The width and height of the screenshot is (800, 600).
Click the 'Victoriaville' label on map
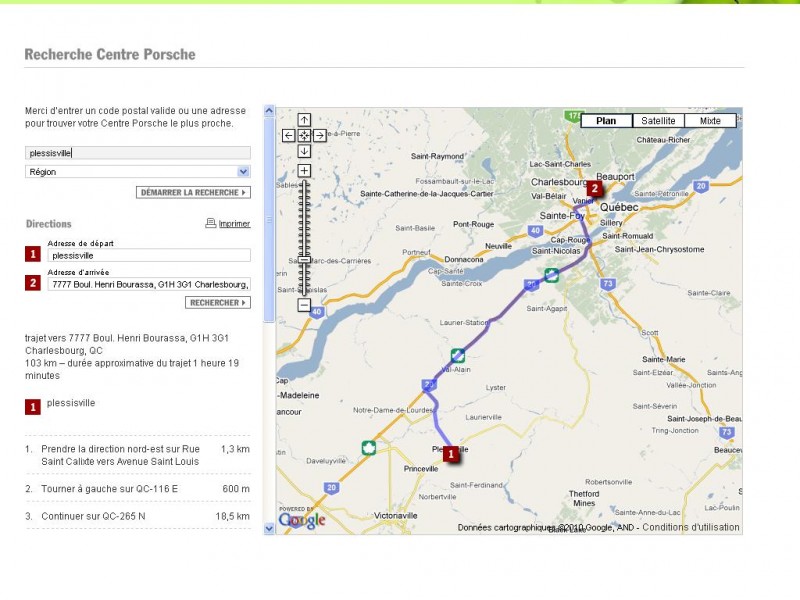(x=395, y=516)
